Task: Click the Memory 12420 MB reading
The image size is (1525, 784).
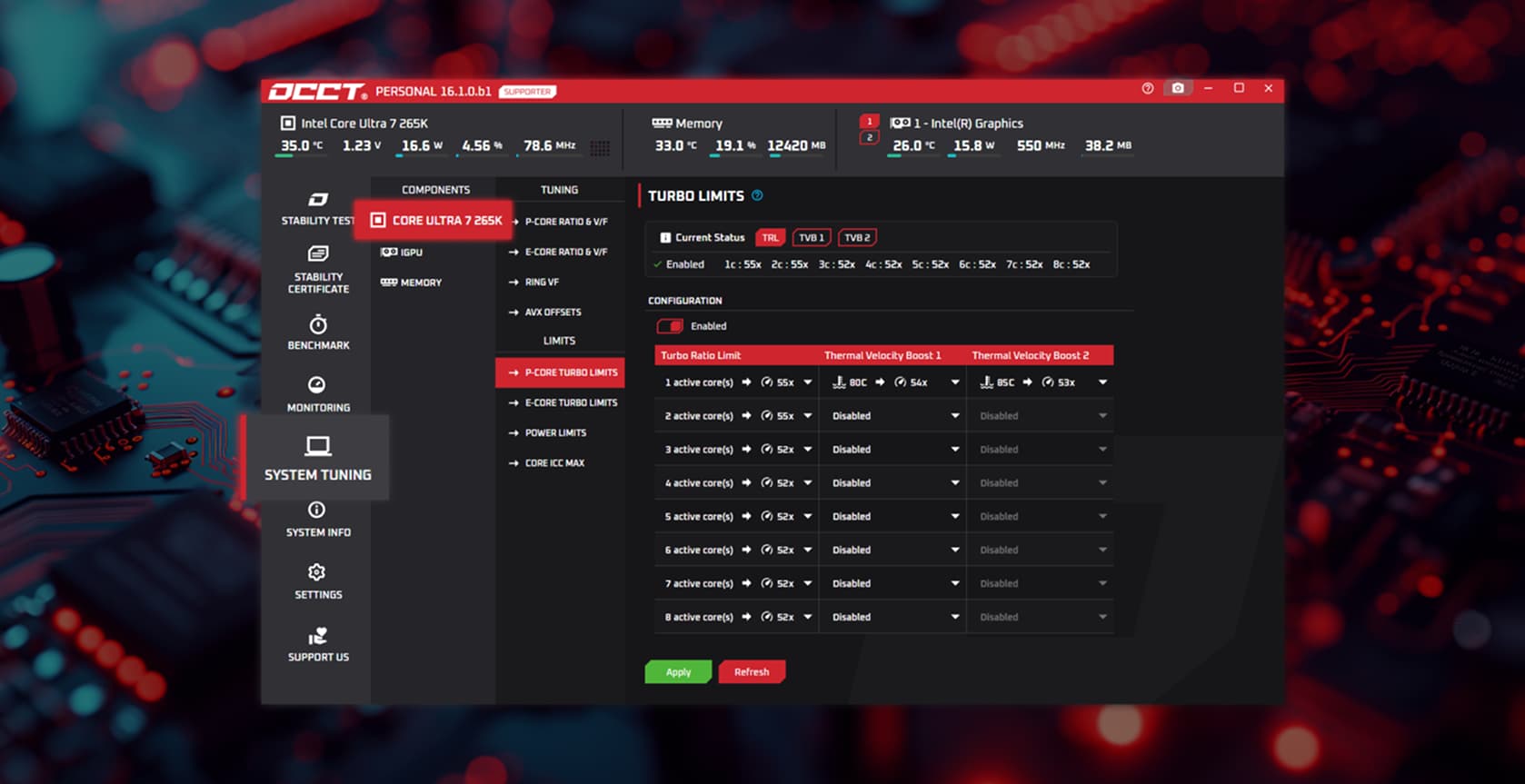Action: point(796,145)
